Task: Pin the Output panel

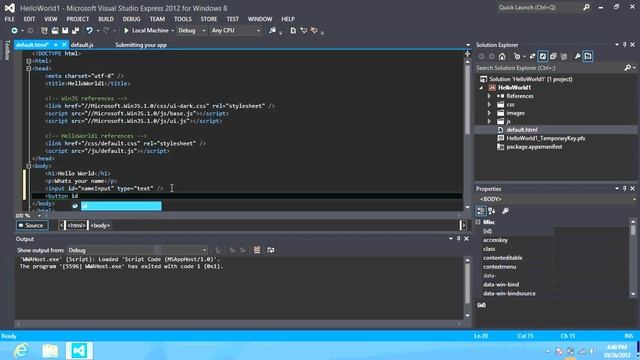Action: (458, 239)
